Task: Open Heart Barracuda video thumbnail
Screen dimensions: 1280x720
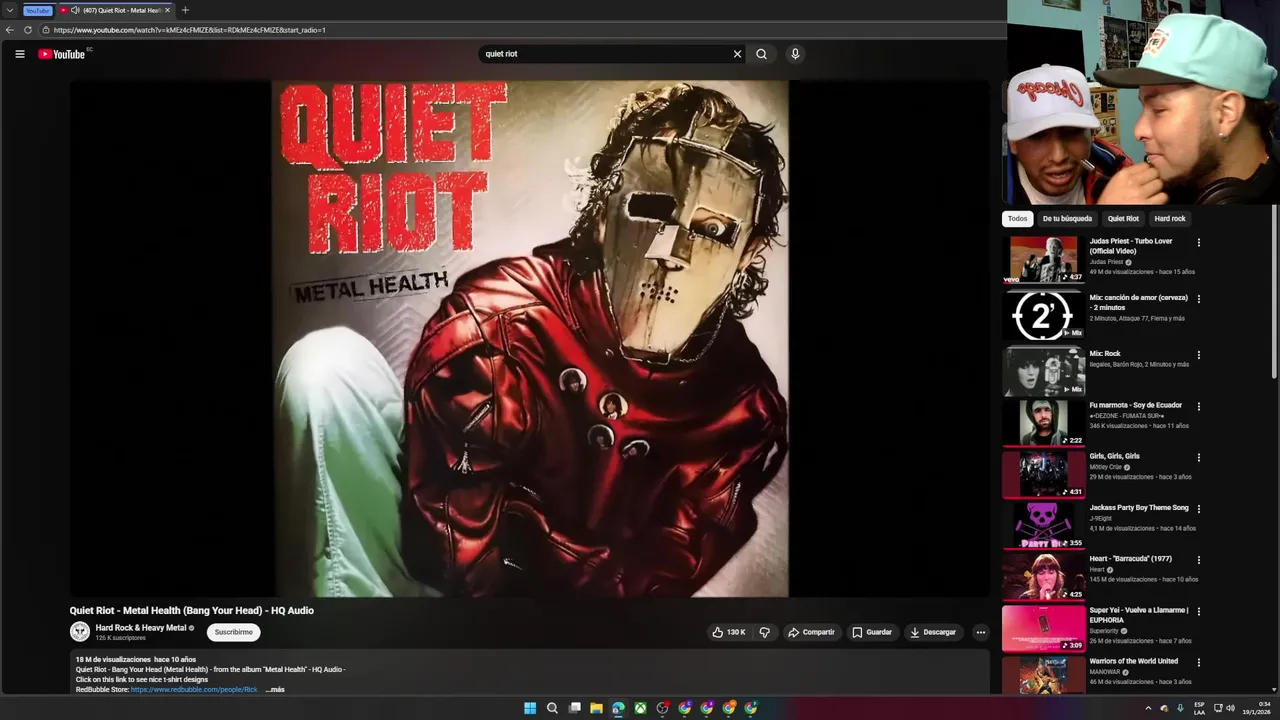Action: coord(1043,577)
